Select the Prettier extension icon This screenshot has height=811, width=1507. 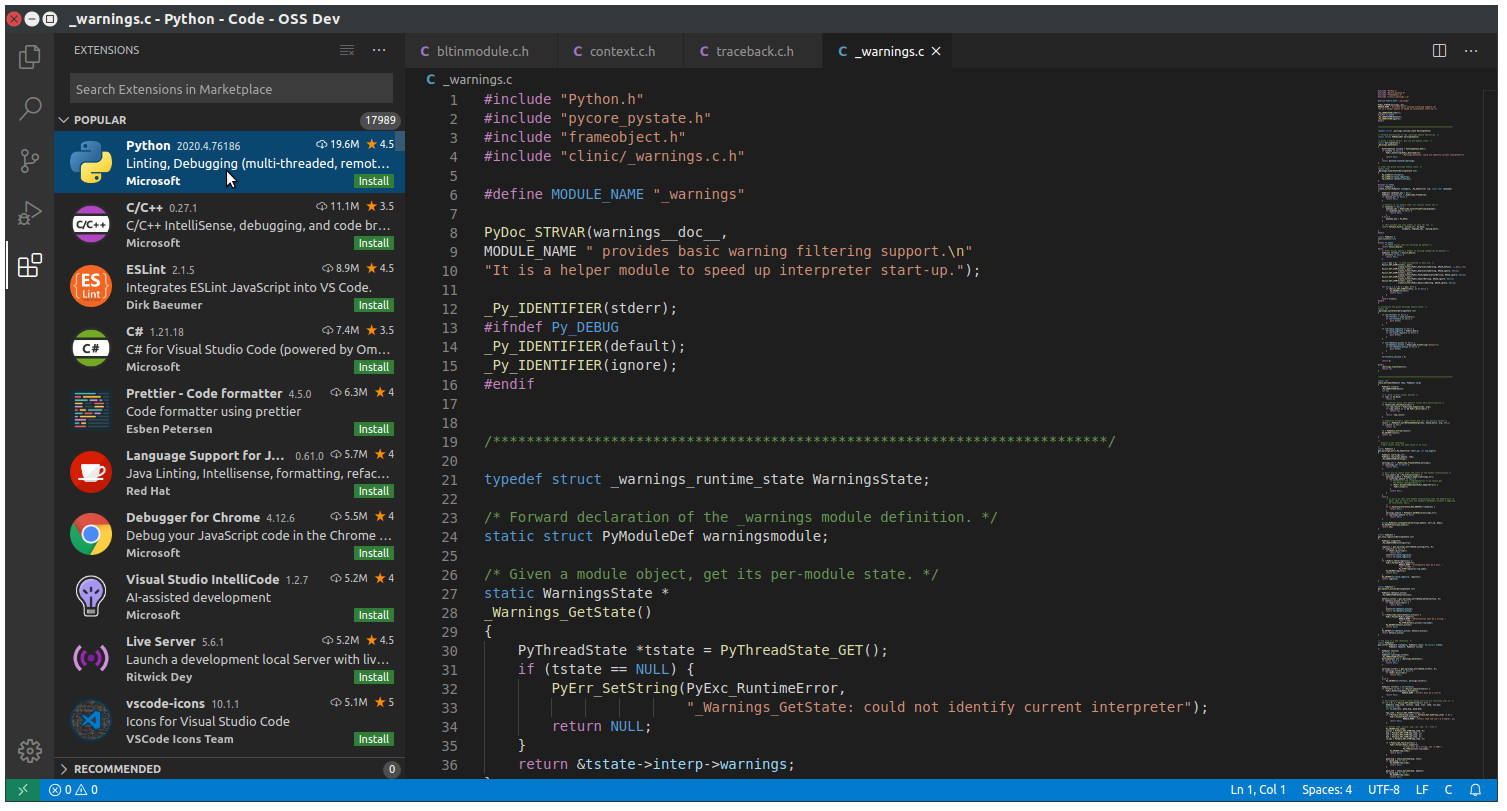[91, 410]
